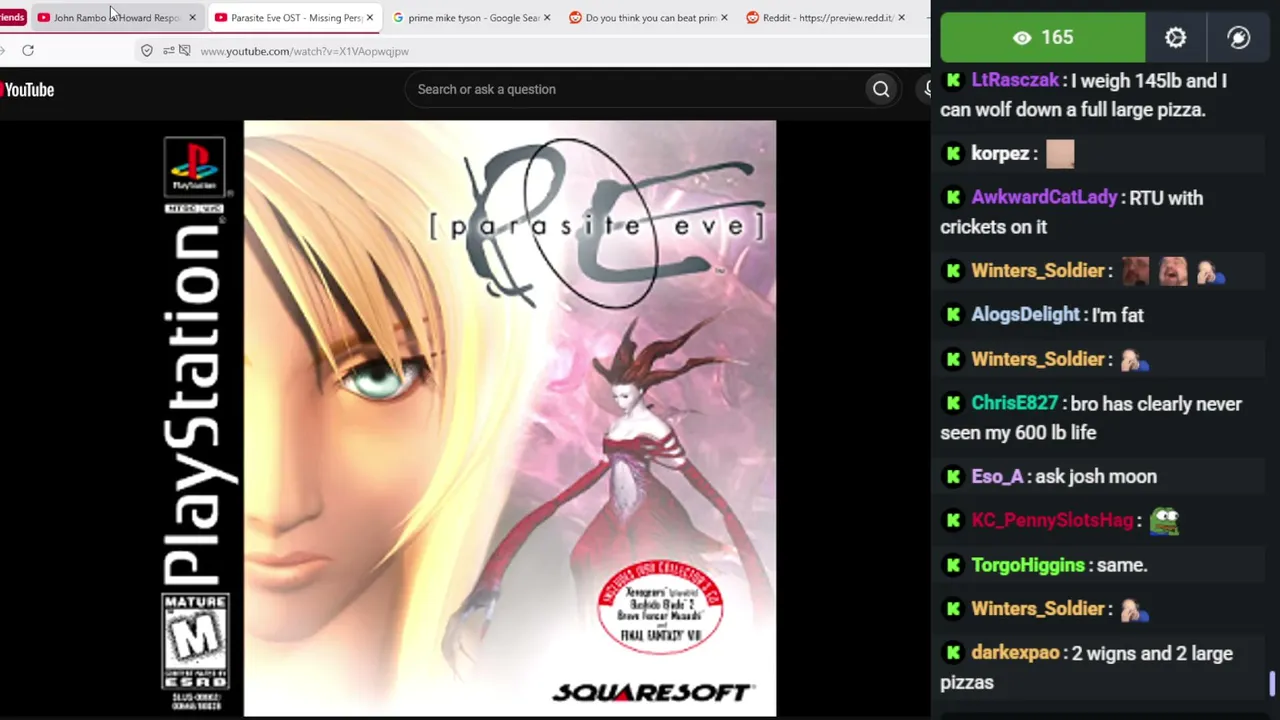Click the YouTube logo
1280x720 pixels.
(27, 90)
